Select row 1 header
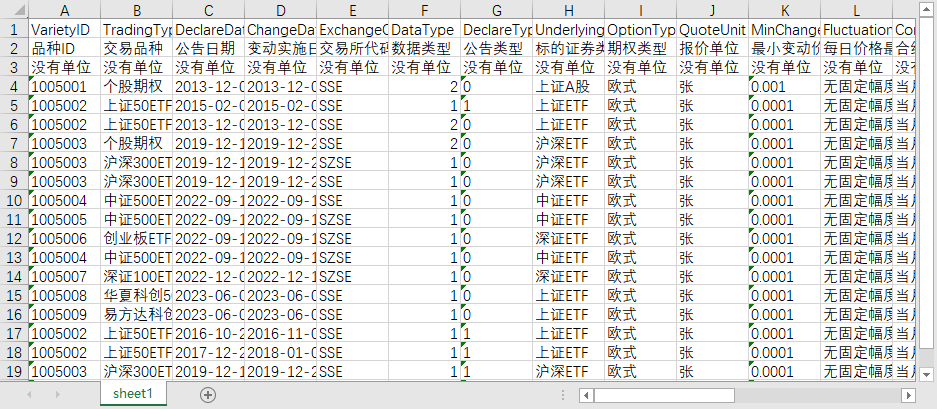Viewport: 937px width, 409px height. tap(14, 29)
